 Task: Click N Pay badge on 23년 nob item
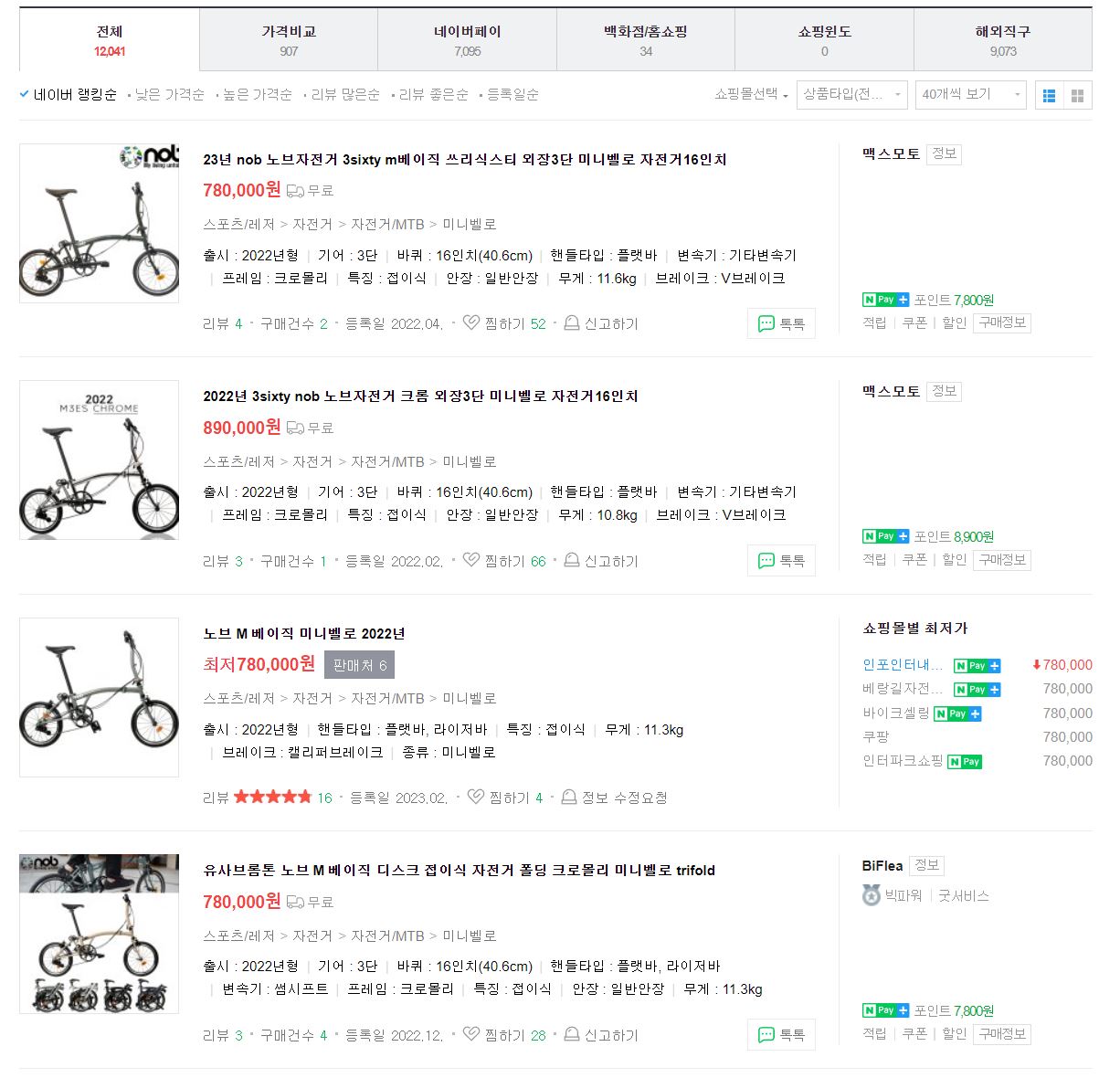886,300
